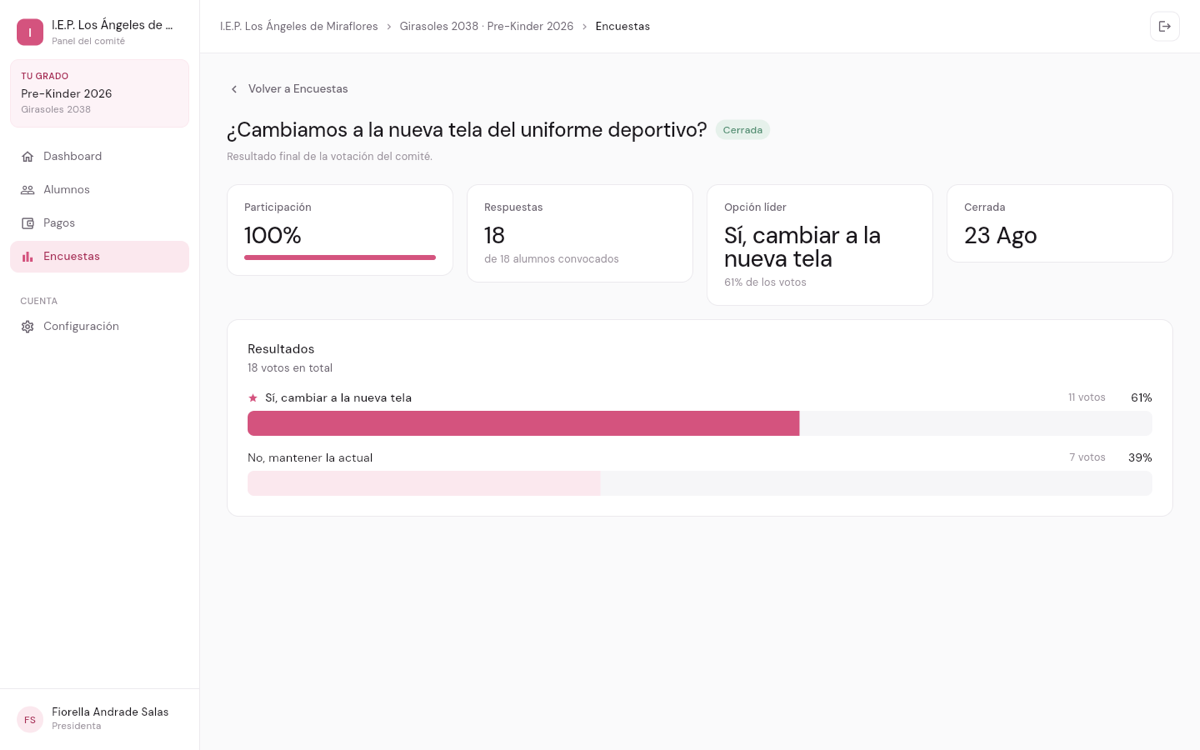This screenshot has width=1200, height=750.
Task: Click 'de 18 alumnos convocados' text
Action: click(552, 259)
